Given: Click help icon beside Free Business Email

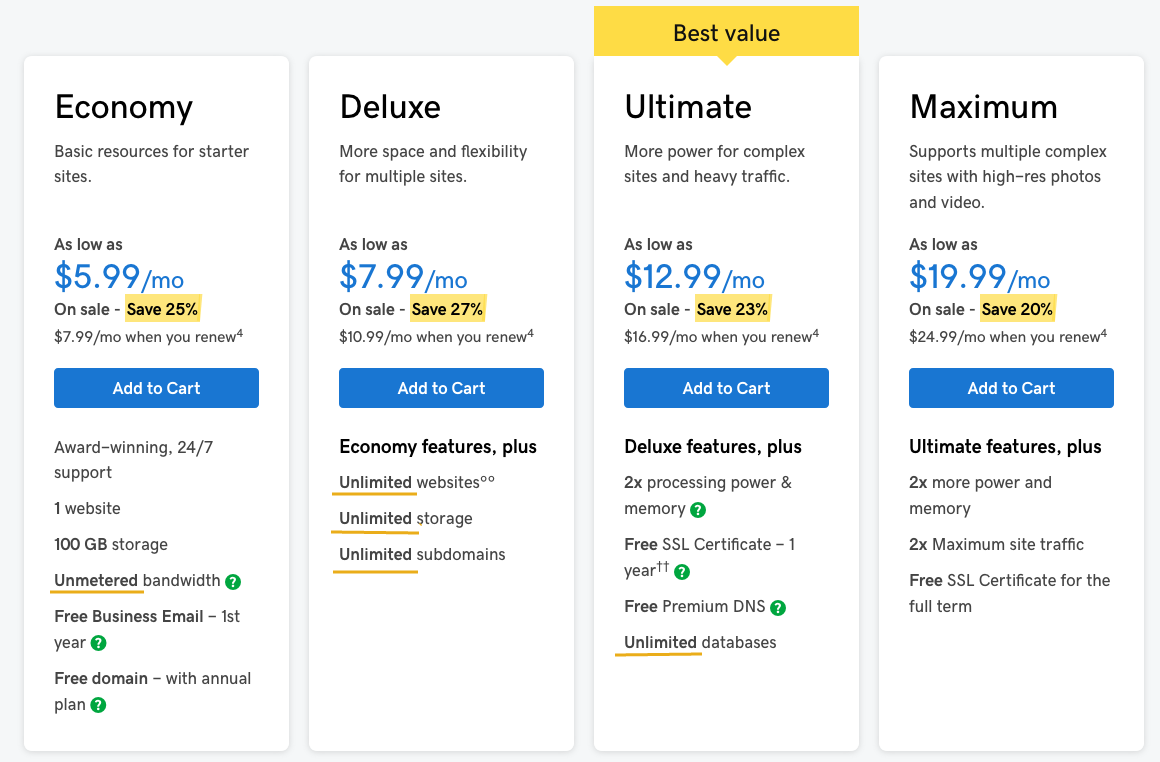Looking at the screenshot, I should pyautogui.click(x=99, y=643).
